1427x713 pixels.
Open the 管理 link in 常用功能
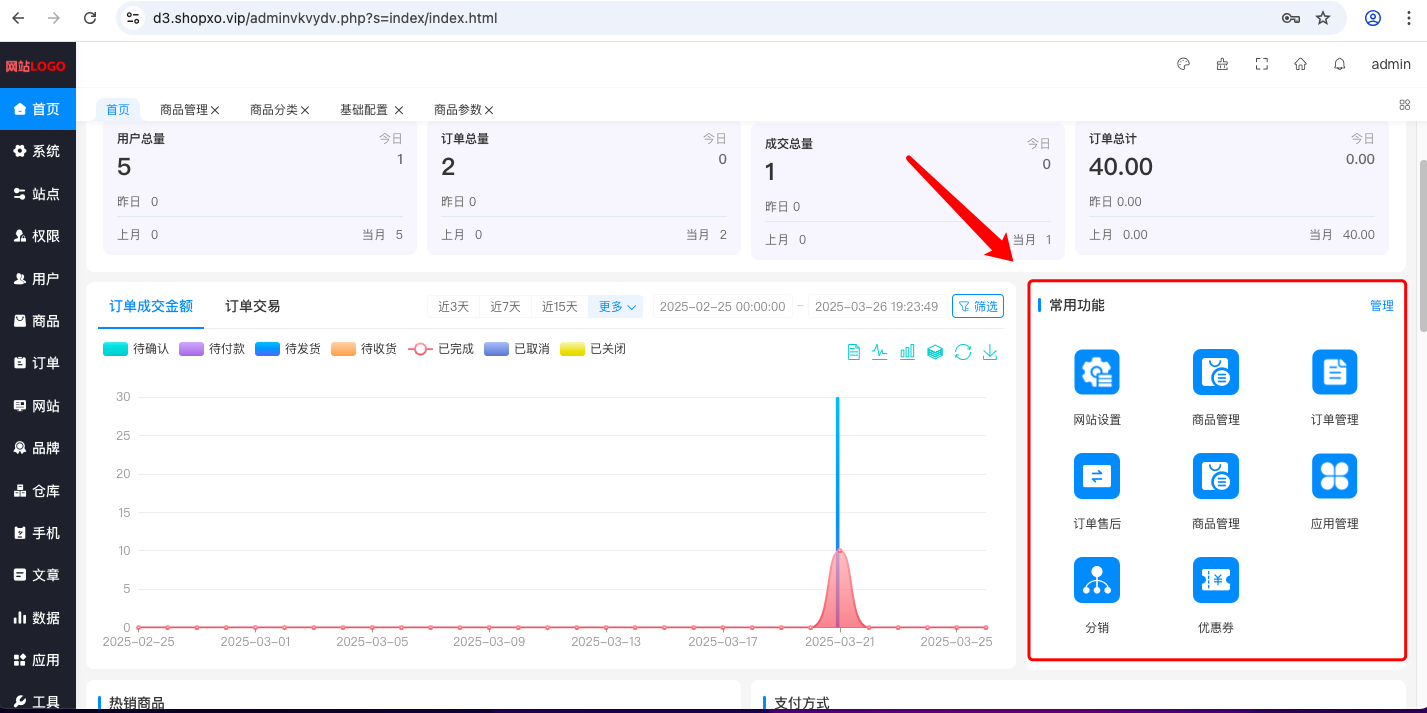click(x=1382, y=306)
